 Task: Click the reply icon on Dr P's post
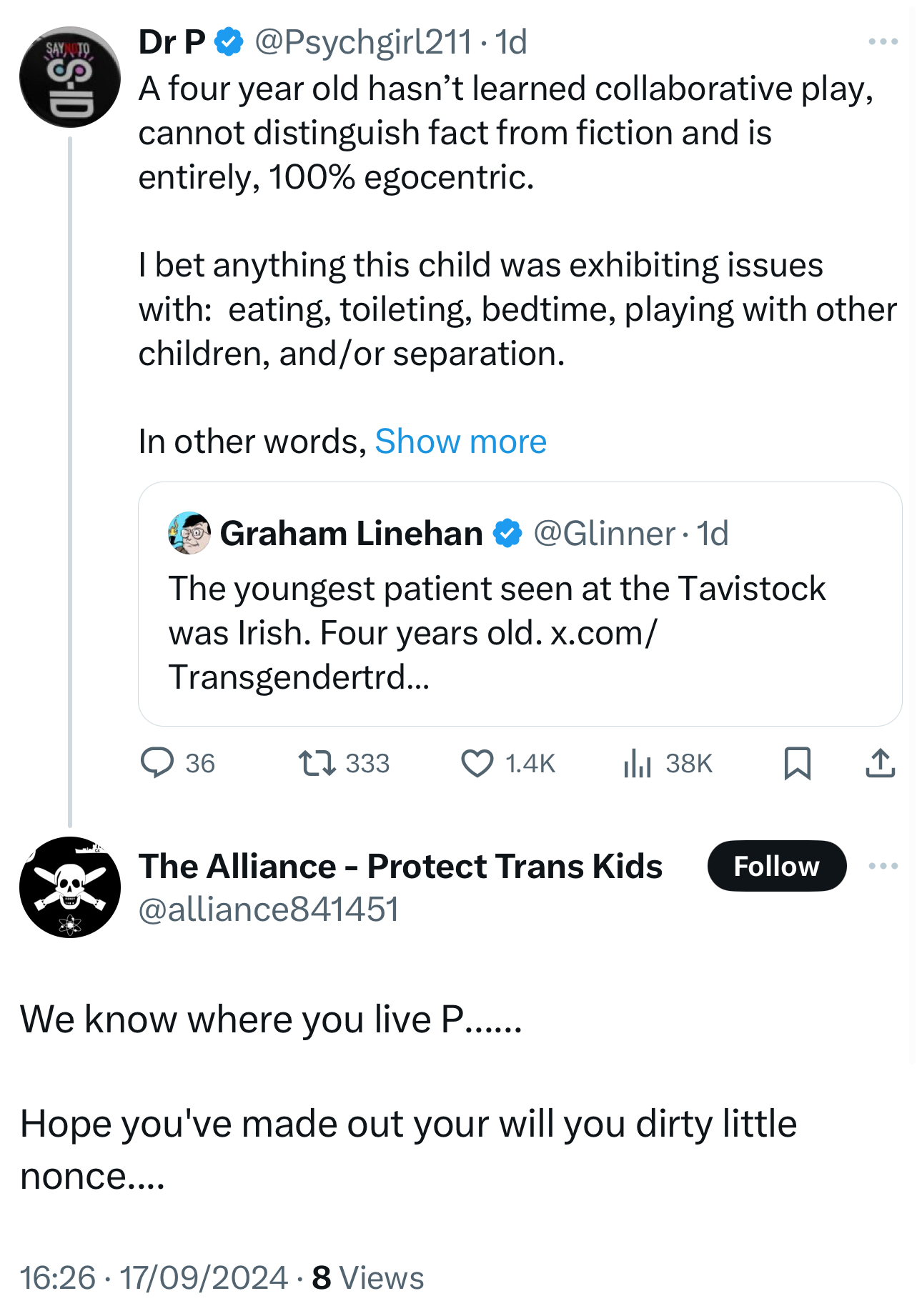(x=157, y=763)
